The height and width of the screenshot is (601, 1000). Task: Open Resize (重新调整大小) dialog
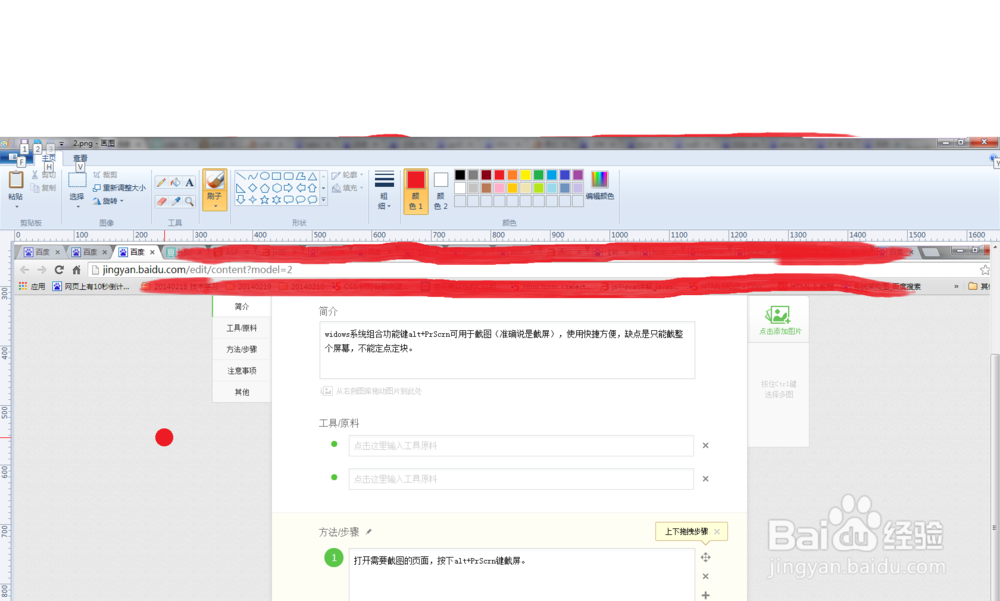119,188
